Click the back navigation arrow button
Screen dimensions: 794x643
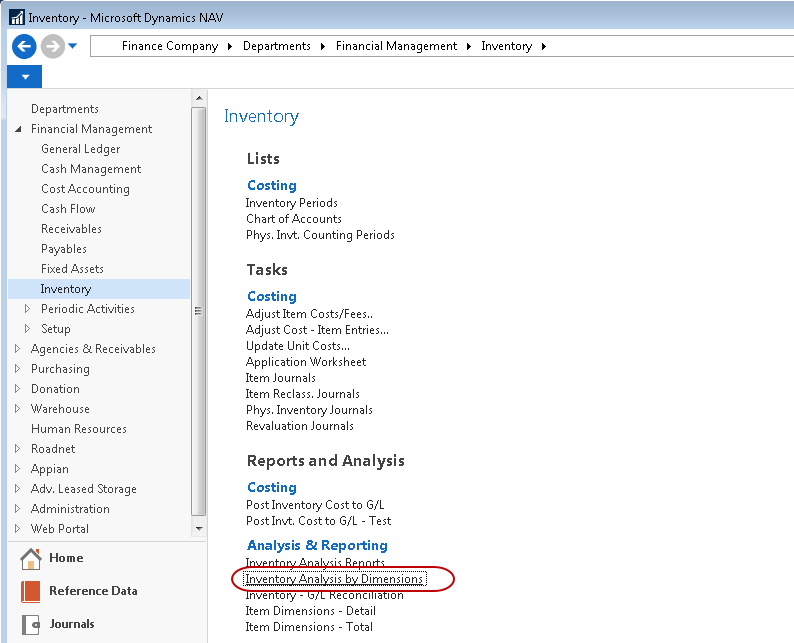[24, 46]
